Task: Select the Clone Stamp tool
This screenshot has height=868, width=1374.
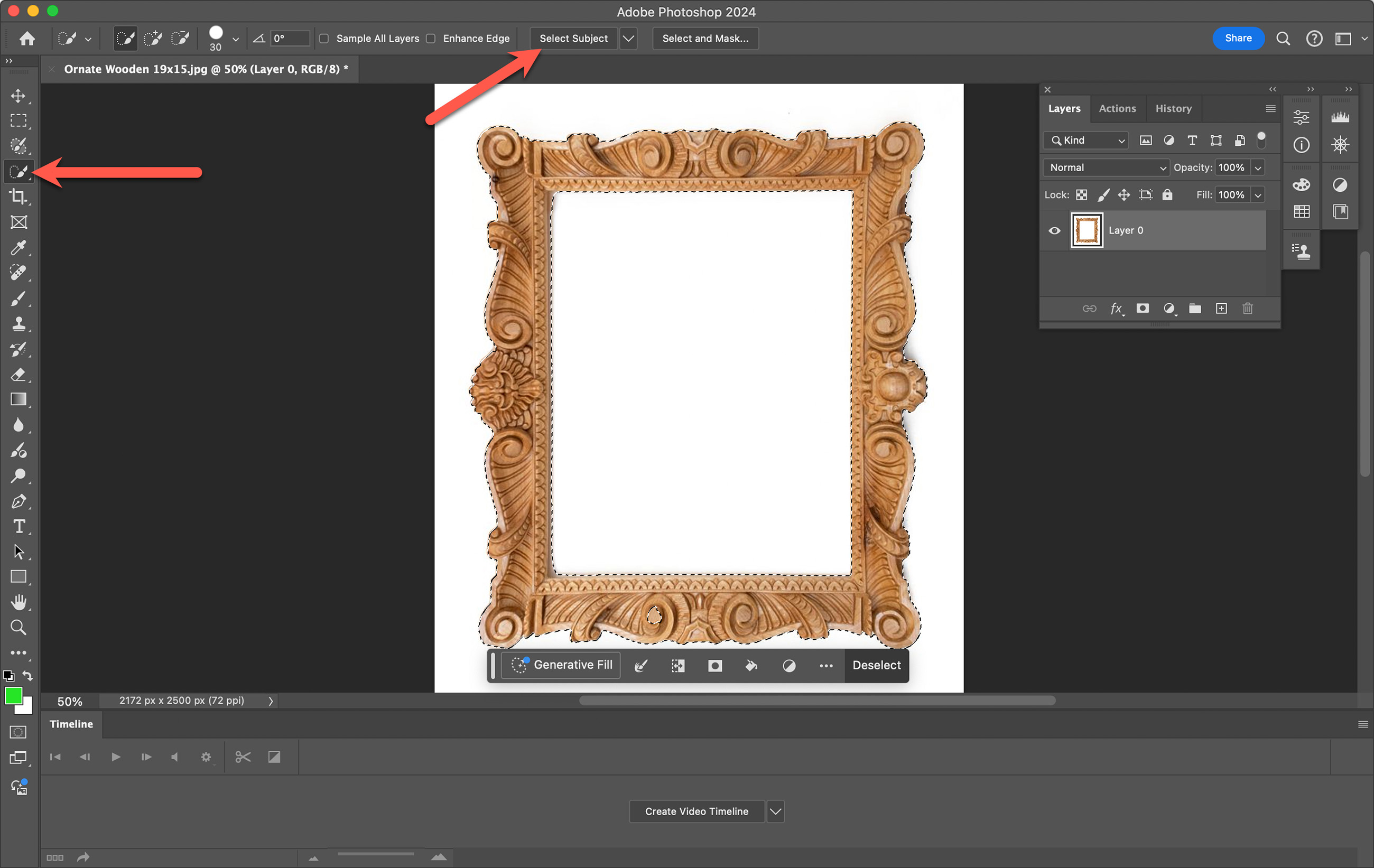Action: pos(18,323)
